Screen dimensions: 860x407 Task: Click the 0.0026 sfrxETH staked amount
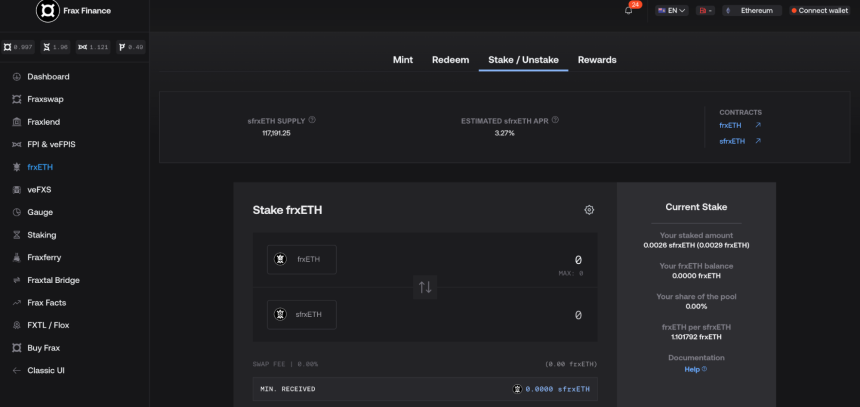coord(696,245)
